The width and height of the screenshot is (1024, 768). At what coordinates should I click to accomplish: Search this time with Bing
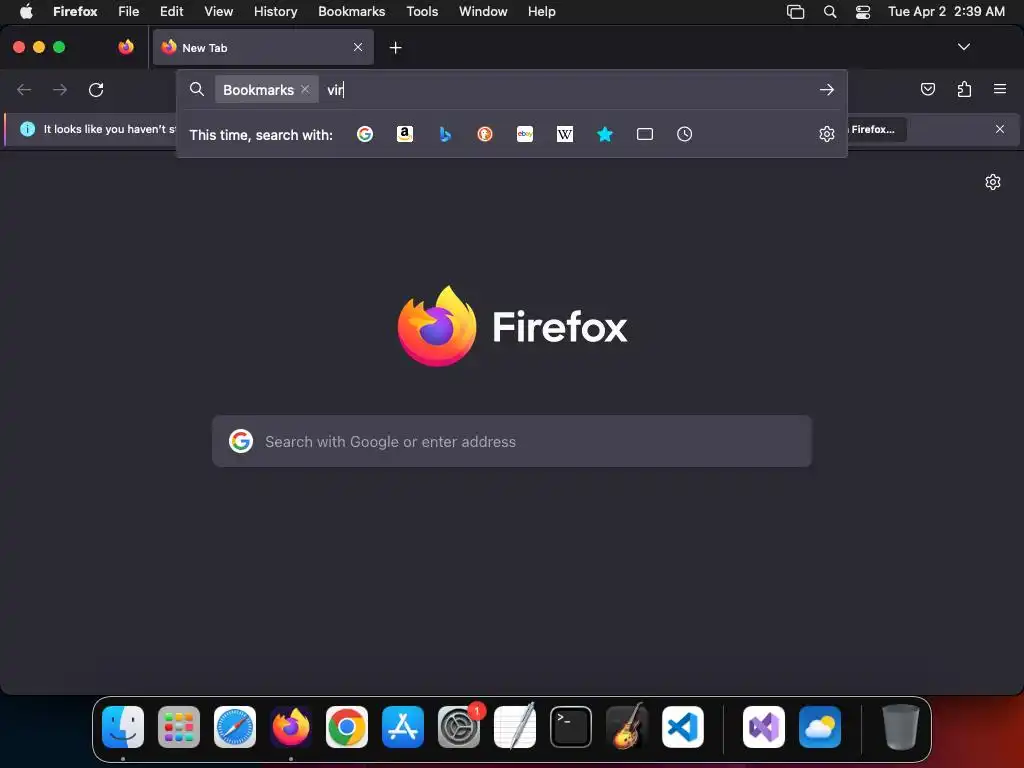(x=445, y=135)
